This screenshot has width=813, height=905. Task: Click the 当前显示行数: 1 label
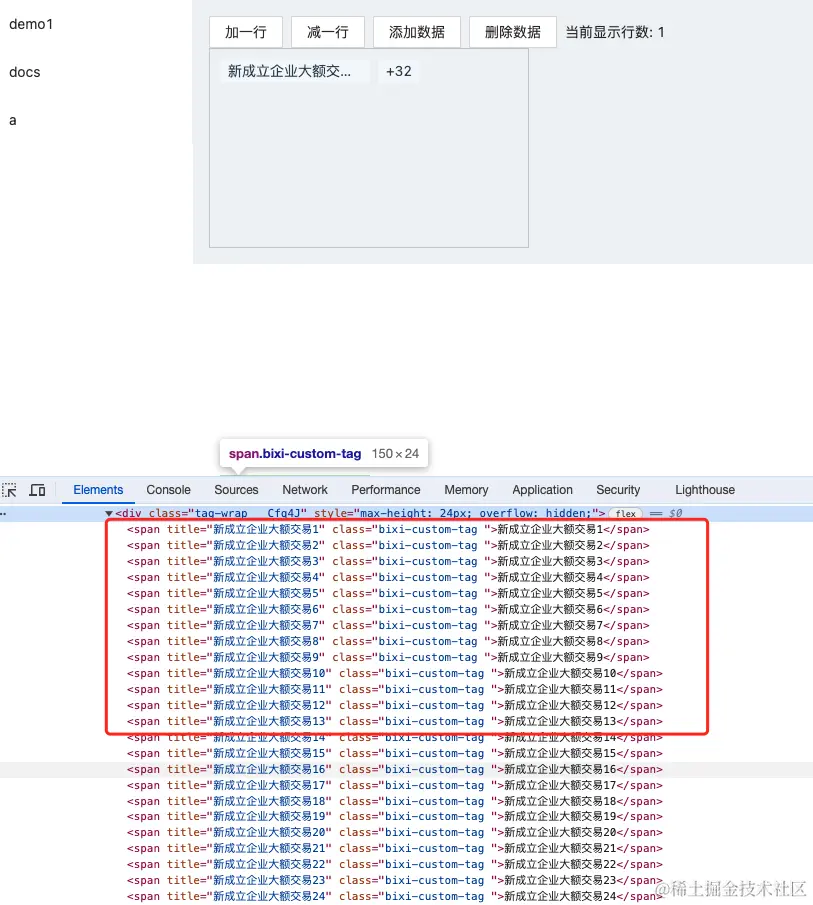click(x=615, y=32)
